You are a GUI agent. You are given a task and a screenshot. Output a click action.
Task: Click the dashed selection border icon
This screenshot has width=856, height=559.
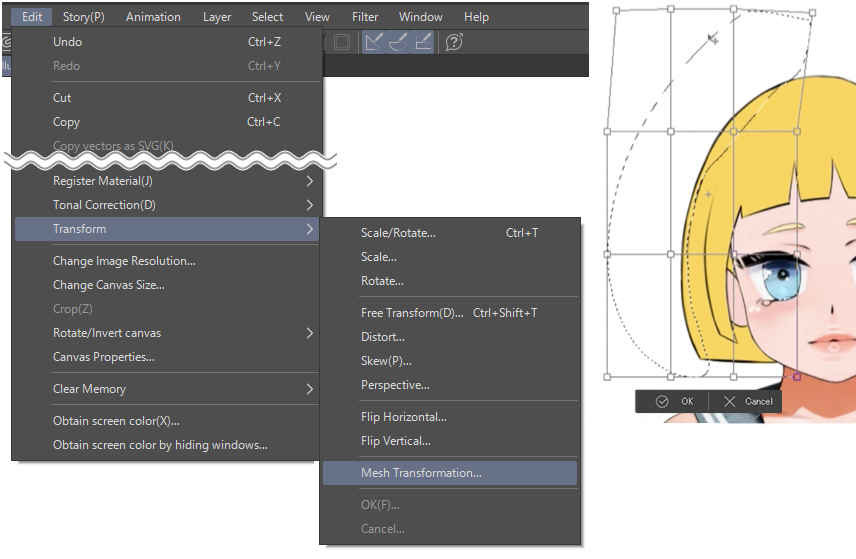(342, 42)
